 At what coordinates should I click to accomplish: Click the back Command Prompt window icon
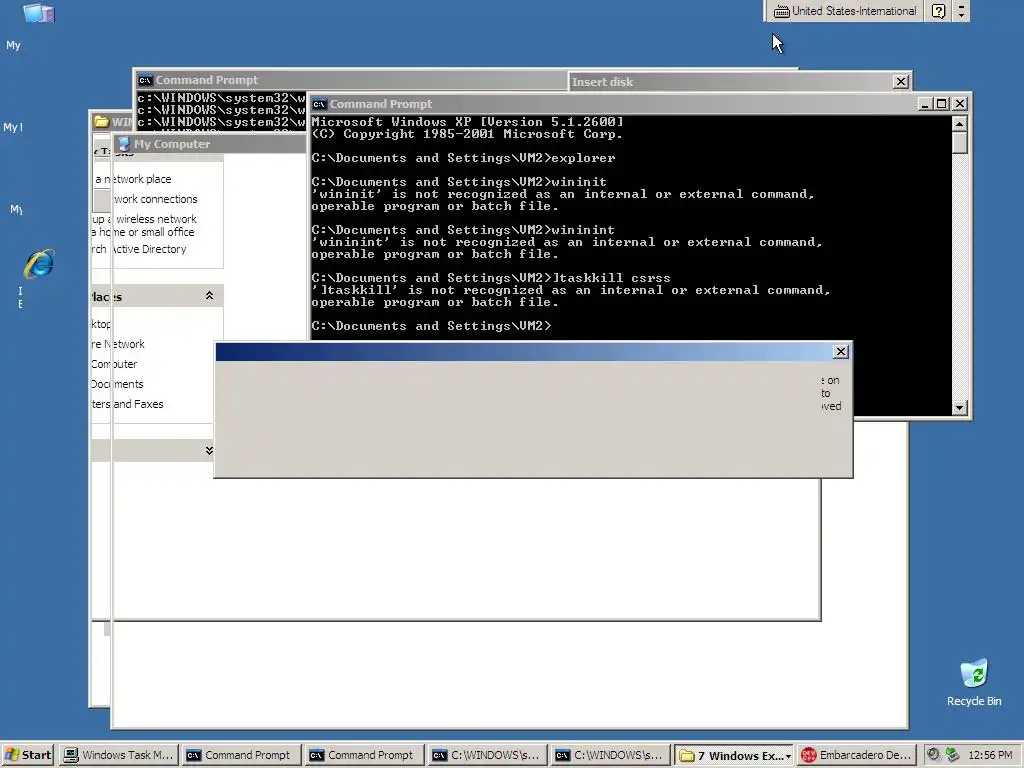pos(145,80)
